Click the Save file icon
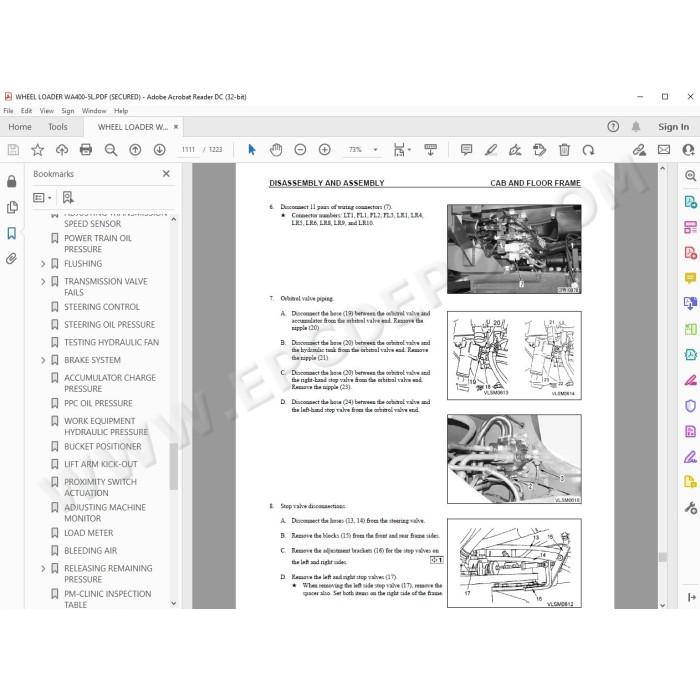700x700 pixels. click(x=13, y=150)
